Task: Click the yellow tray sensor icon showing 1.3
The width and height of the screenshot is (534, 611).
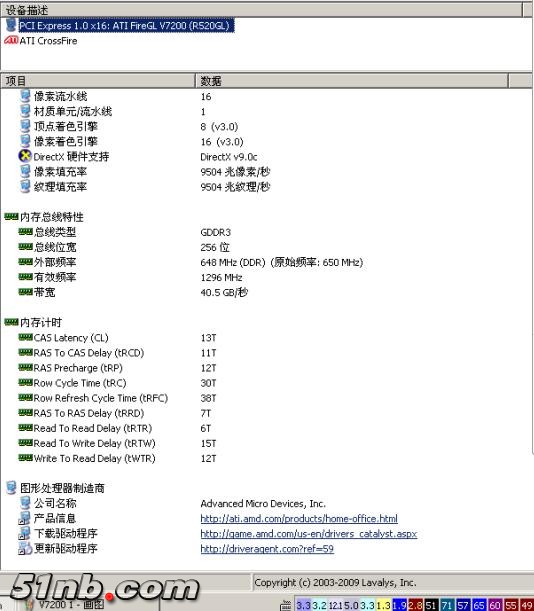Action: click(x=384, y=605)
